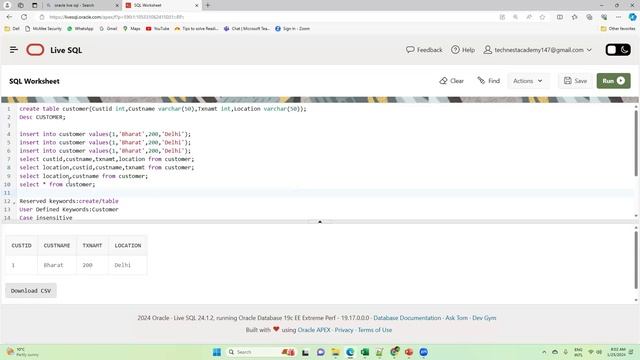Viewport: 640px width, 360px height.
Task: Click the create table customer statement line
Action: (x=162, y=109)
